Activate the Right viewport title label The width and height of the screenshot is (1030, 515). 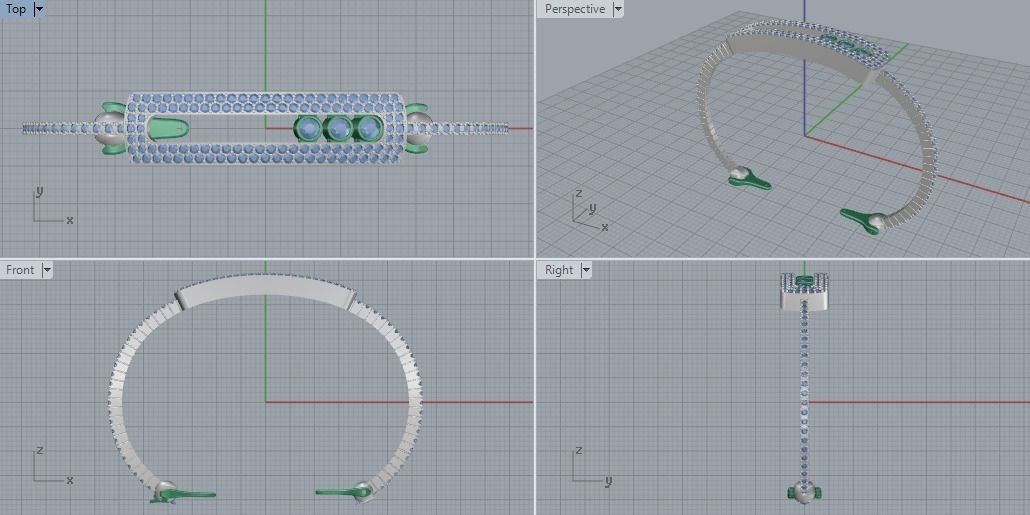pos(559,270)
